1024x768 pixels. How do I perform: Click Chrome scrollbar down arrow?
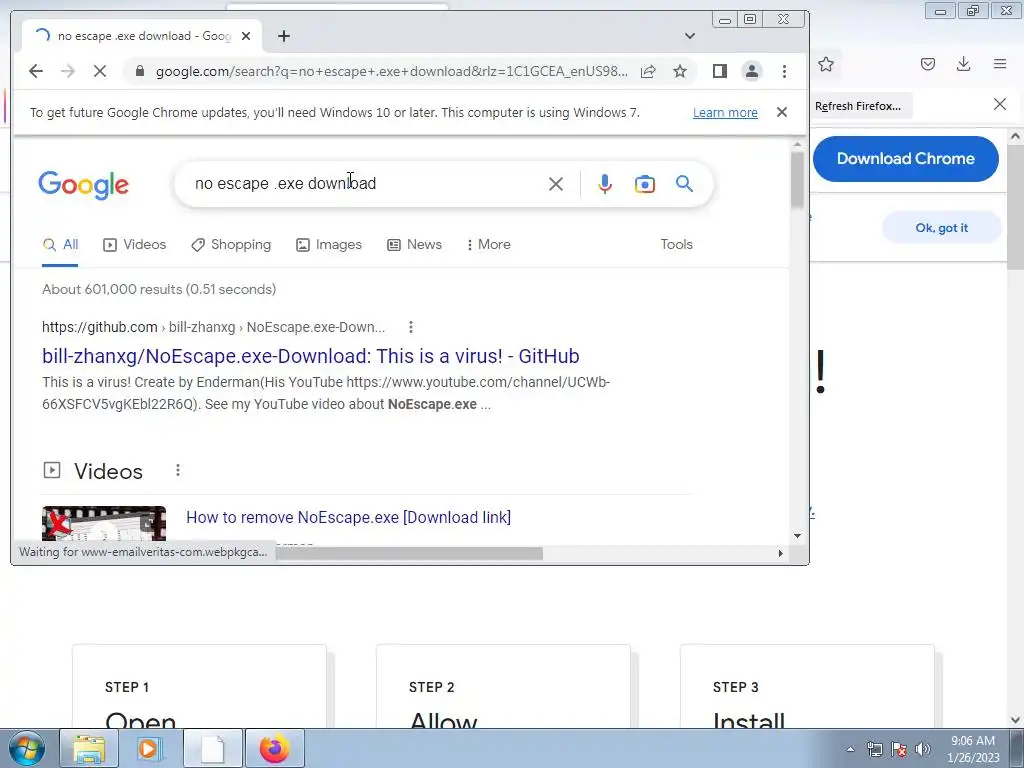coord(797,536)
